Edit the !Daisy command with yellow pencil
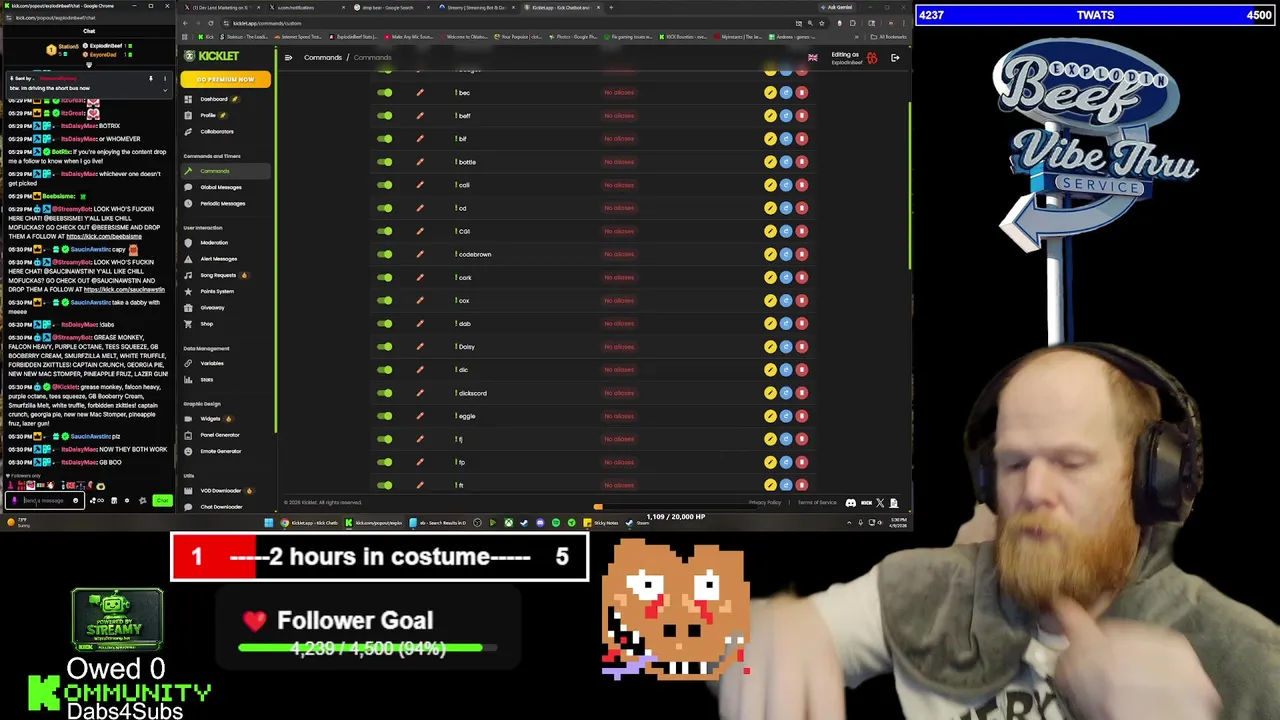1280x720 pixels. coord(770,346)
